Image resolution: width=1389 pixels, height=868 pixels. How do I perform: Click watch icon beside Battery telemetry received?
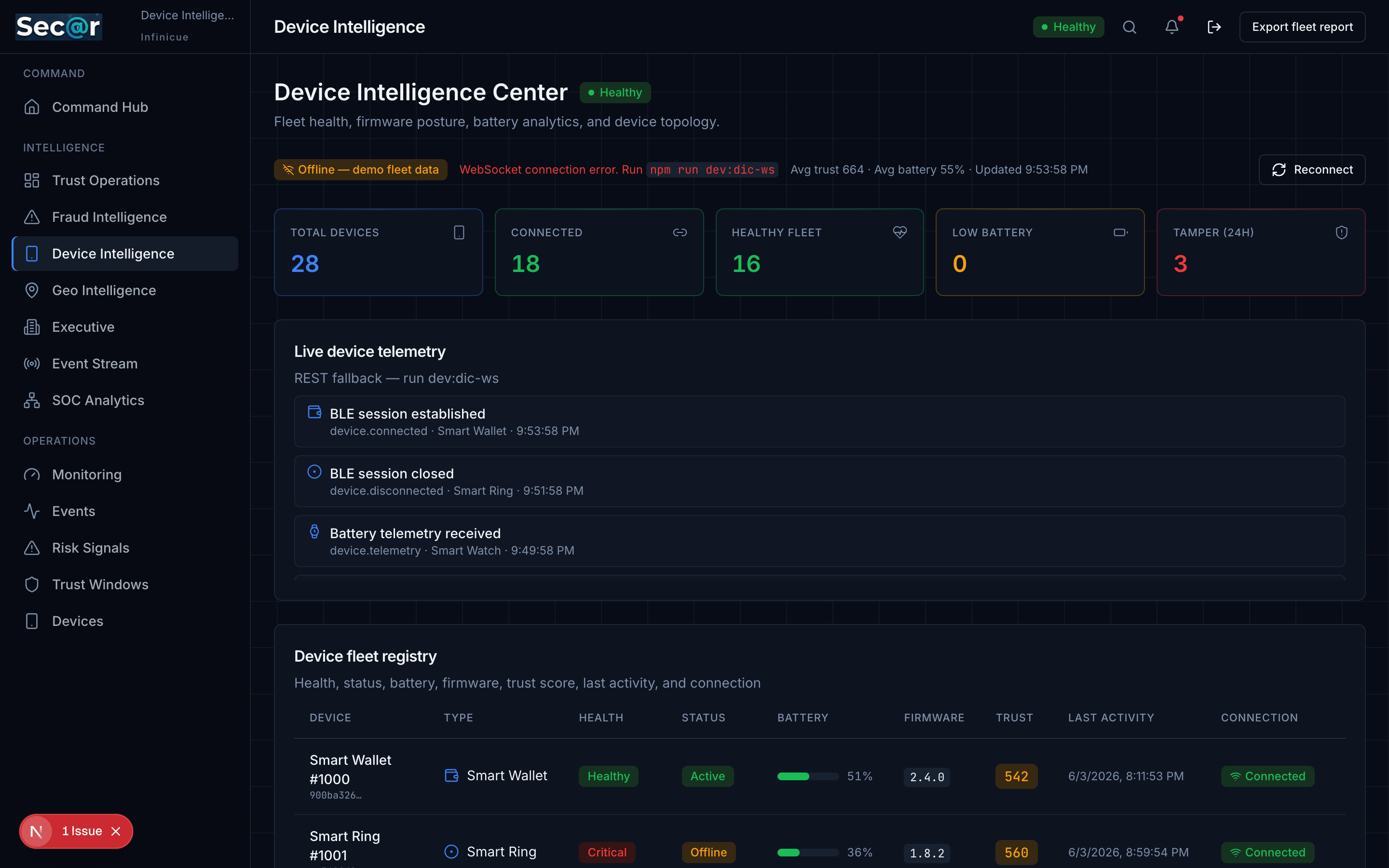(x=314, y=531)
